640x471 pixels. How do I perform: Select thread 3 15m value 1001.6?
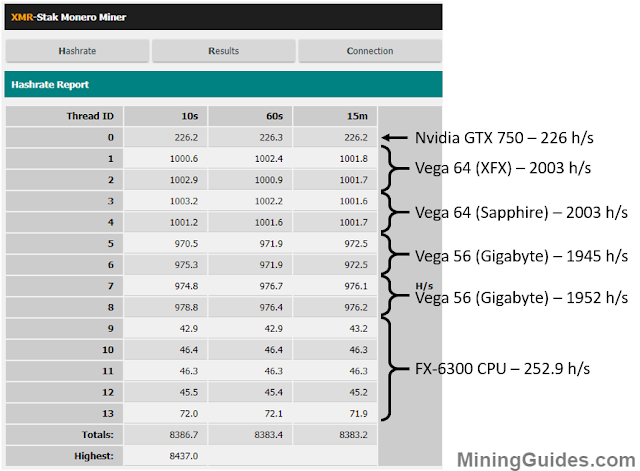click(354, 201)
